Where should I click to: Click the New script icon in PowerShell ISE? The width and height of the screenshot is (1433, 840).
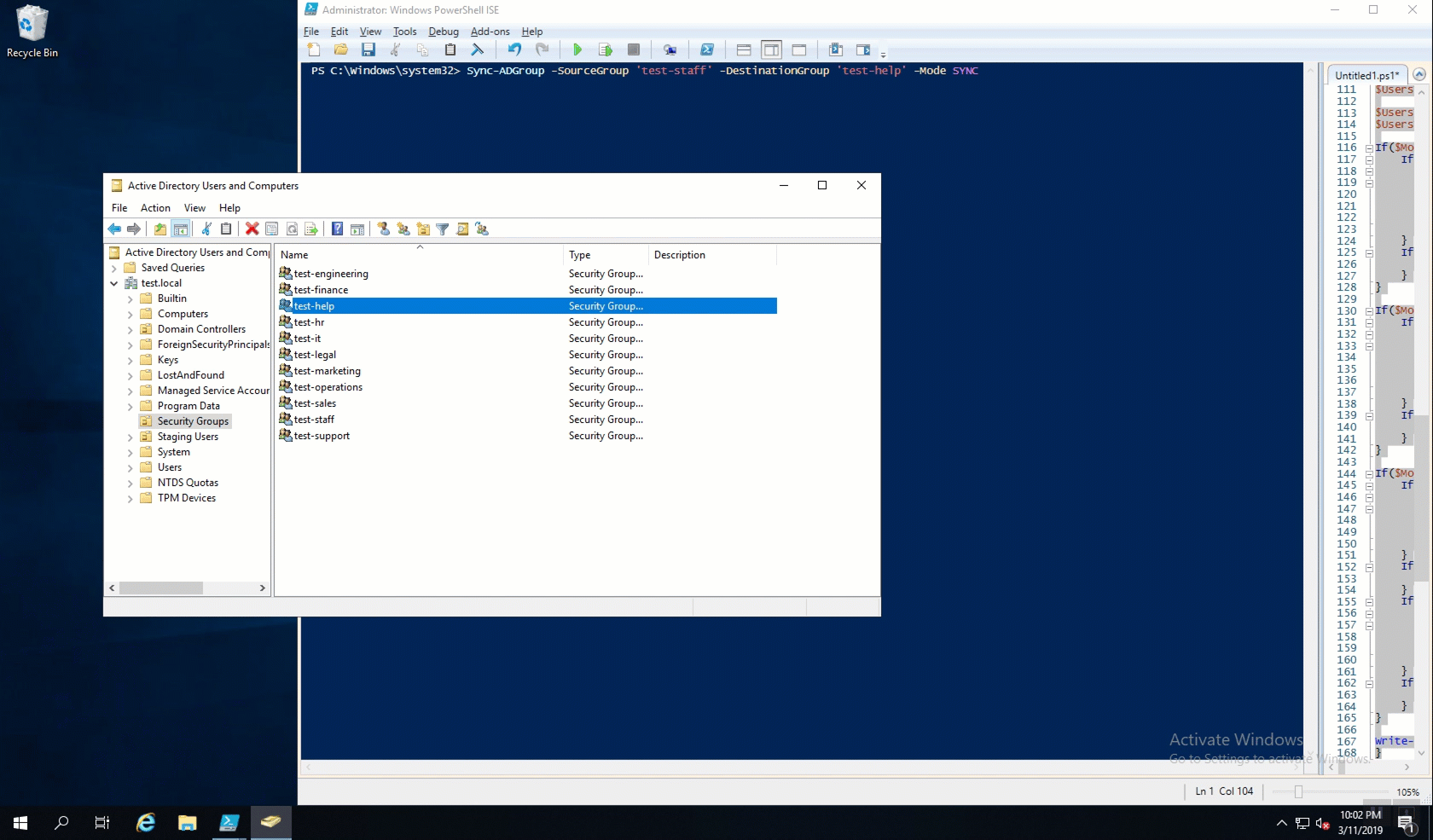(x=314, y=49)
